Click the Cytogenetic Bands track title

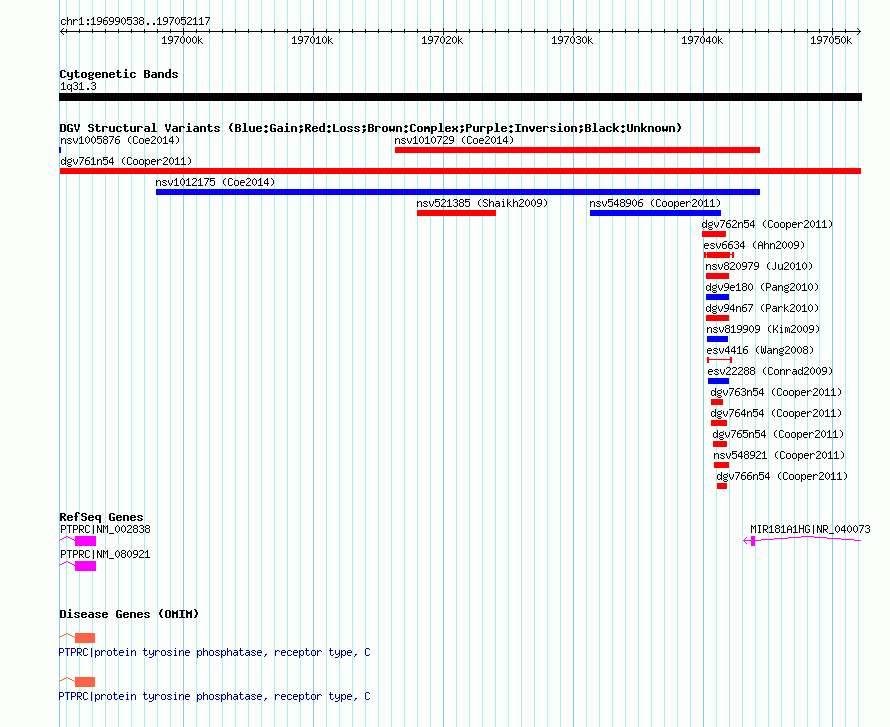(119, 74)
